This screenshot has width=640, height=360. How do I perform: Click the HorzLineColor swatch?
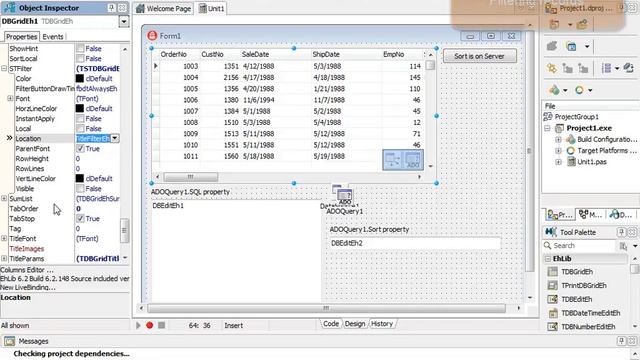(x=80, y=109)
